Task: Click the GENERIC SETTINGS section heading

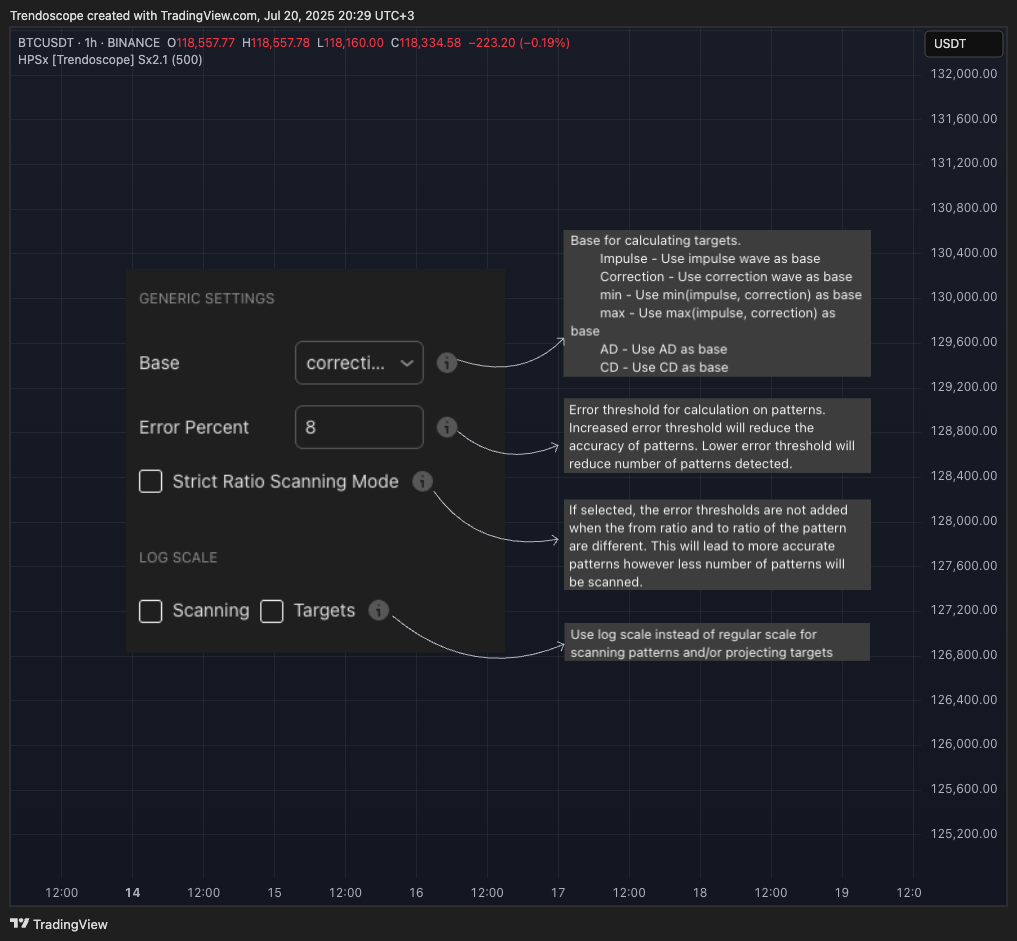Action: coord(207,298)
